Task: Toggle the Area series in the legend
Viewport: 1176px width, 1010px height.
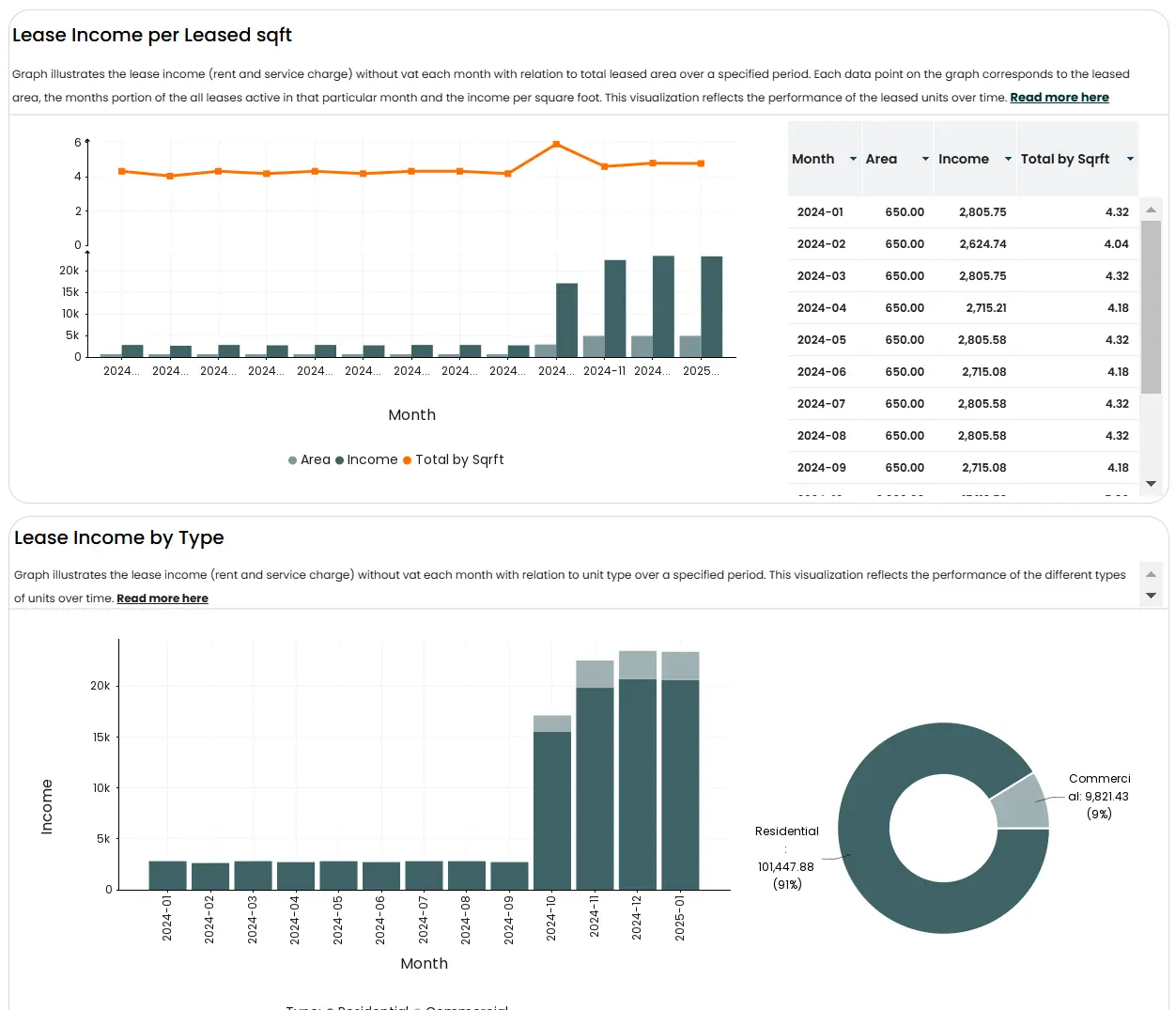Action: 310,459
